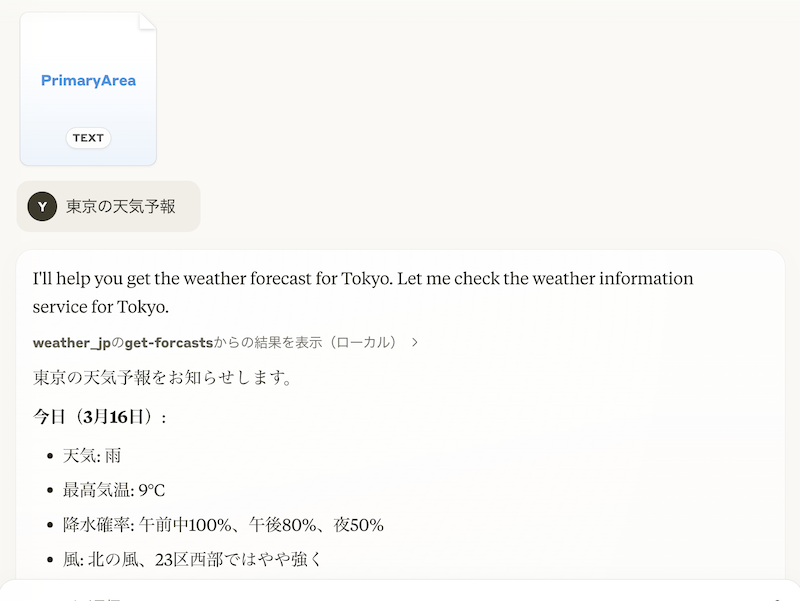Viewport: 800px width, 601px height.
Task: Click the sentence starting with I'll help you get
Action: pos(363,279)
